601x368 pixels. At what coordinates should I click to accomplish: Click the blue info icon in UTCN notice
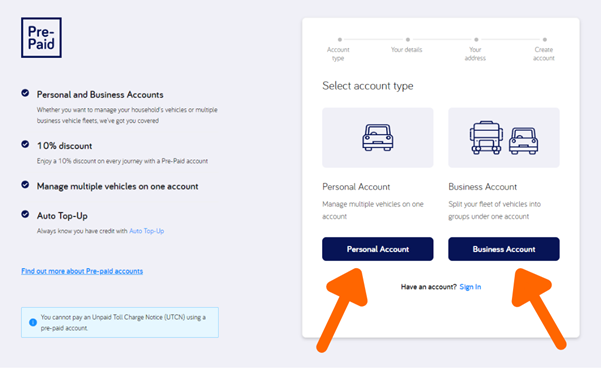[33, 322]
